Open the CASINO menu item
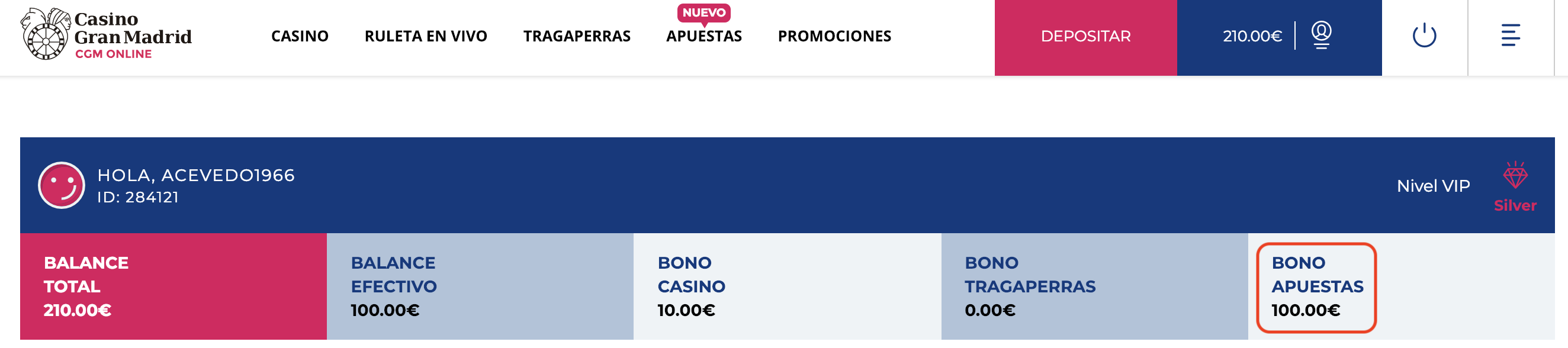 300,37
